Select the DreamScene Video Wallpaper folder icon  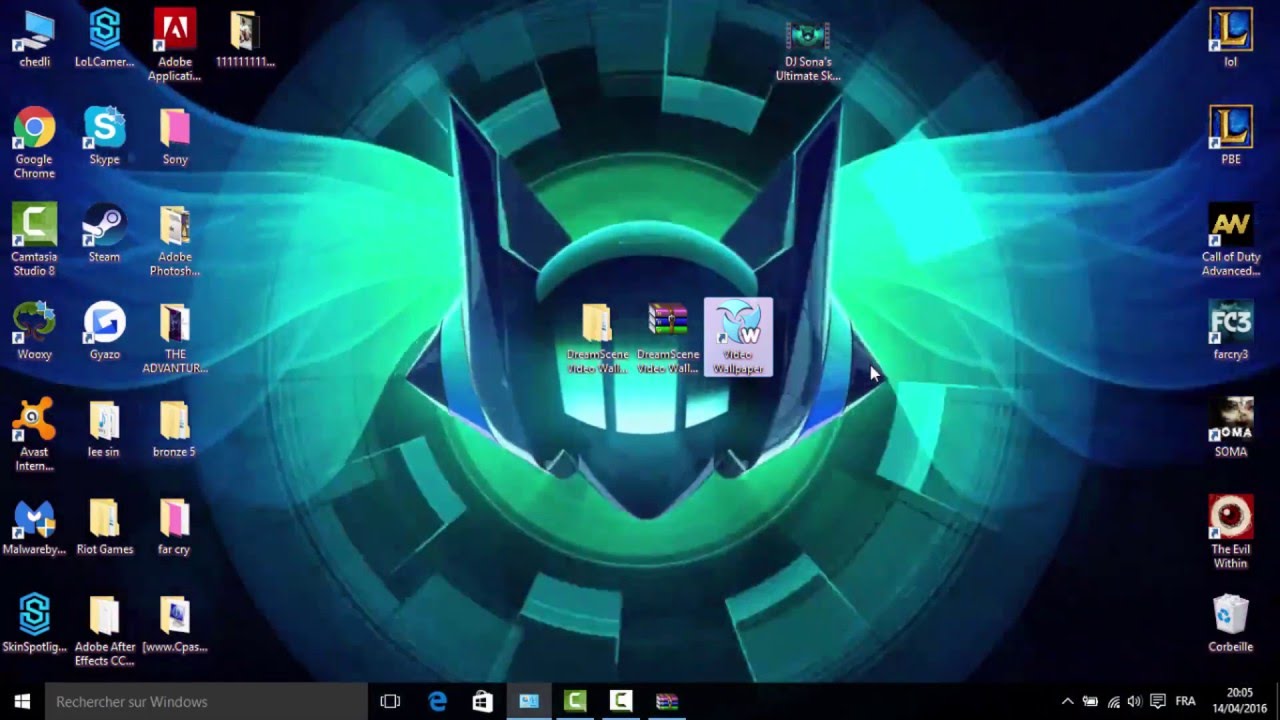pos(597,338)
